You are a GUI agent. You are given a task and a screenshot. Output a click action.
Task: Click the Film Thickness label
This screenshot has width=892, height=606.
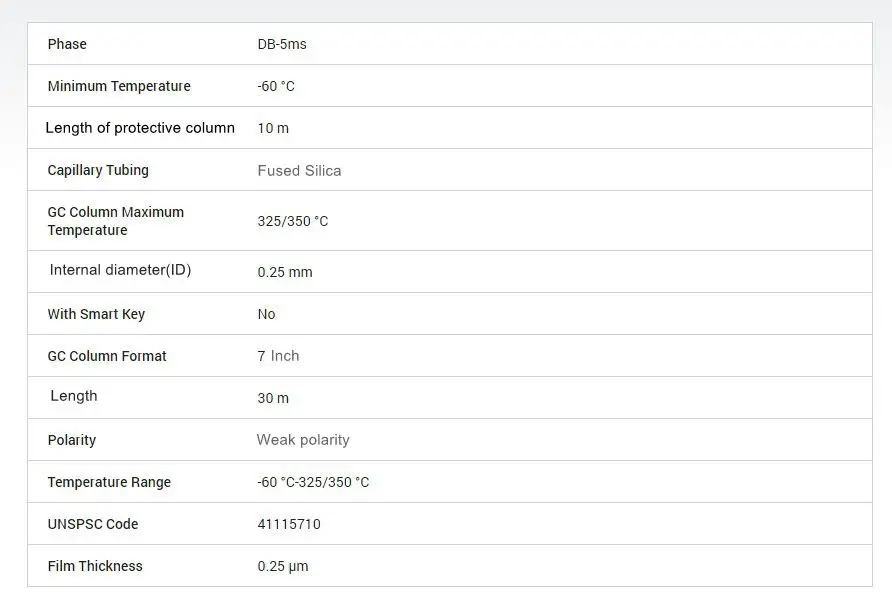tap(95, 566)
